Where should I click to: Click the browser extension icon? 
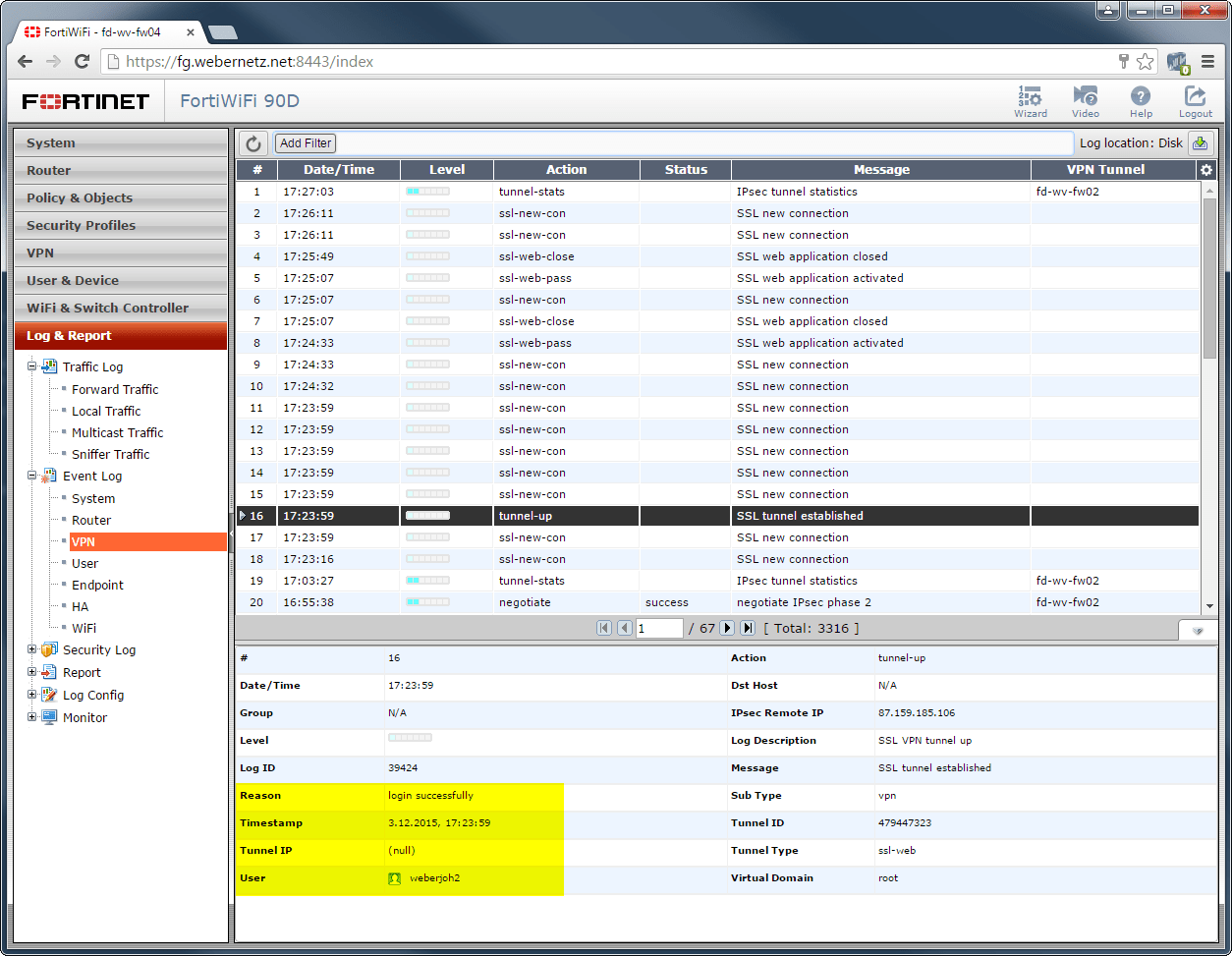point(1178,62)
